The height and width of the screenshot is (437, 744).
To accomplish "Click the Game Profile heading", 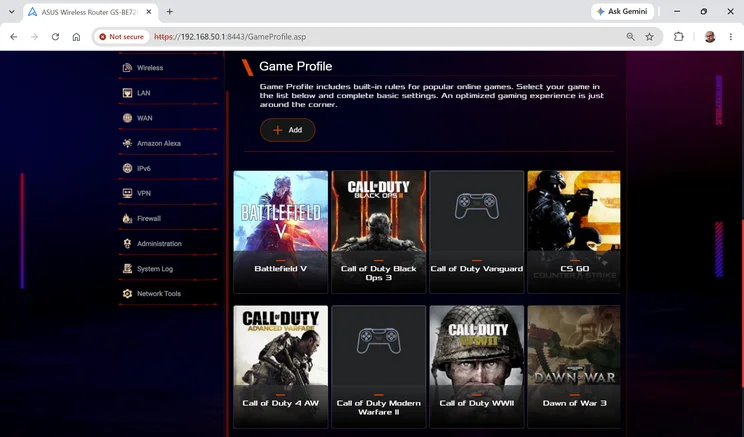I will tap(296, 66).
